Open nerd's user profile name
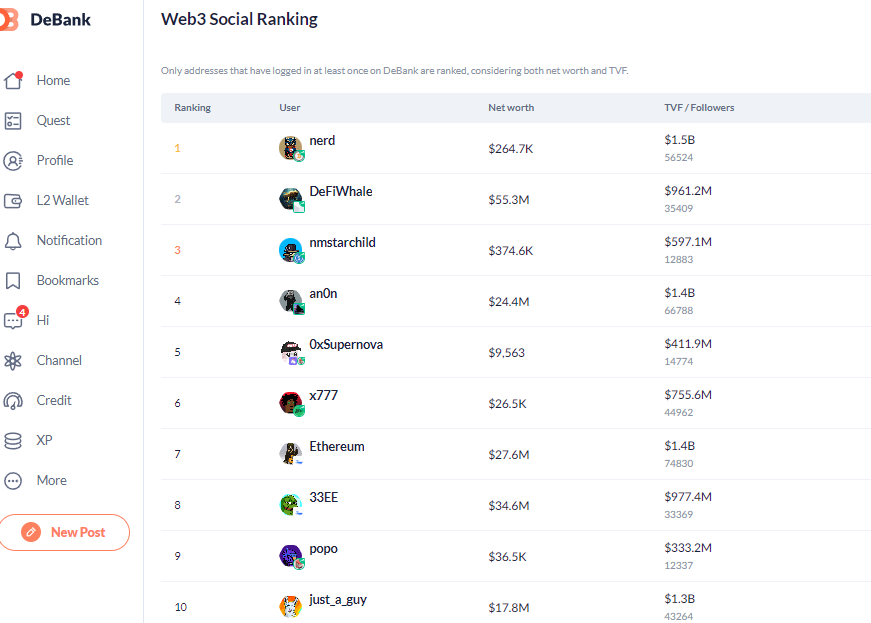Viewport: 871px width, 623px height. (x=322, y=140)
